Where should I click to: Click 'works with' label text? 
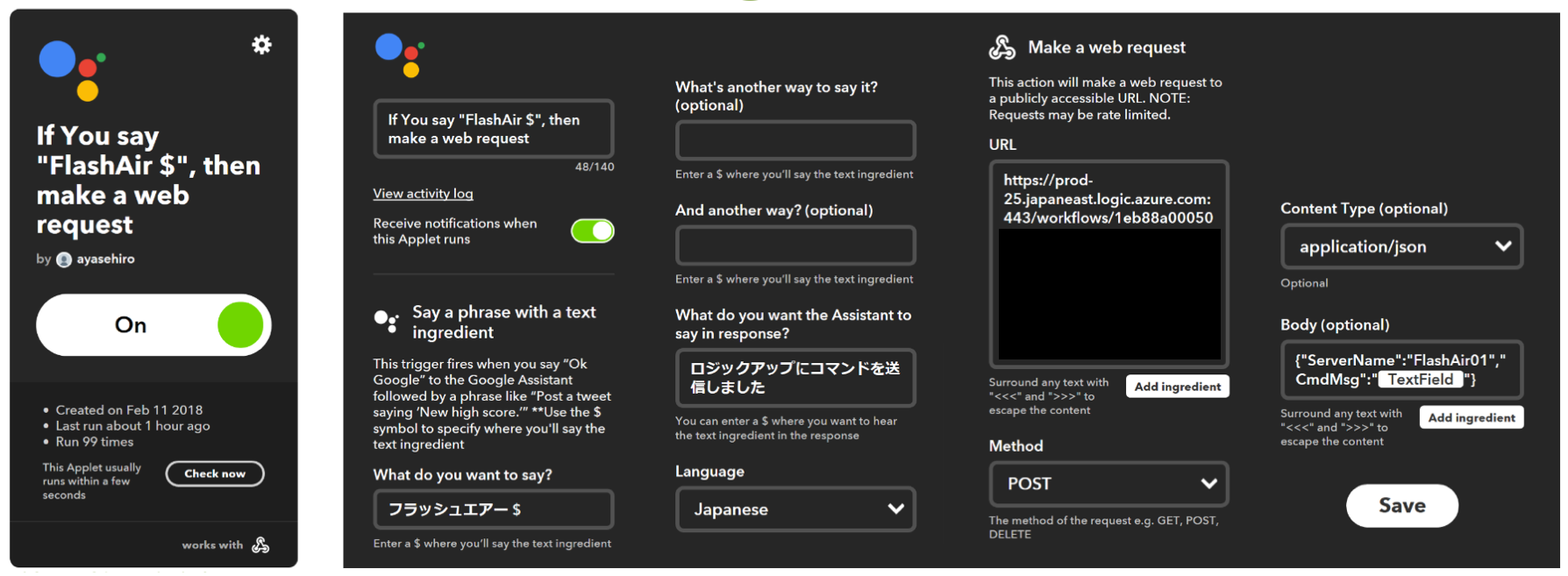[212, 545]
